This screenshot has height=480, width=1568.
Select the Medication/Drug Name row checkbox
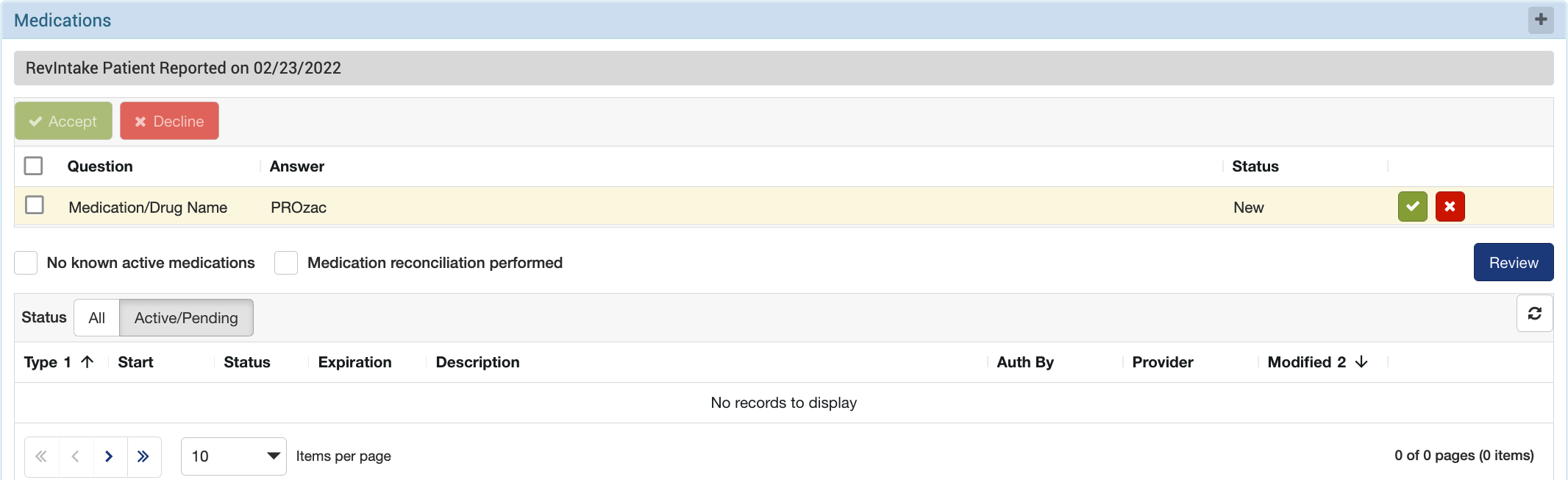coord(35,205)
